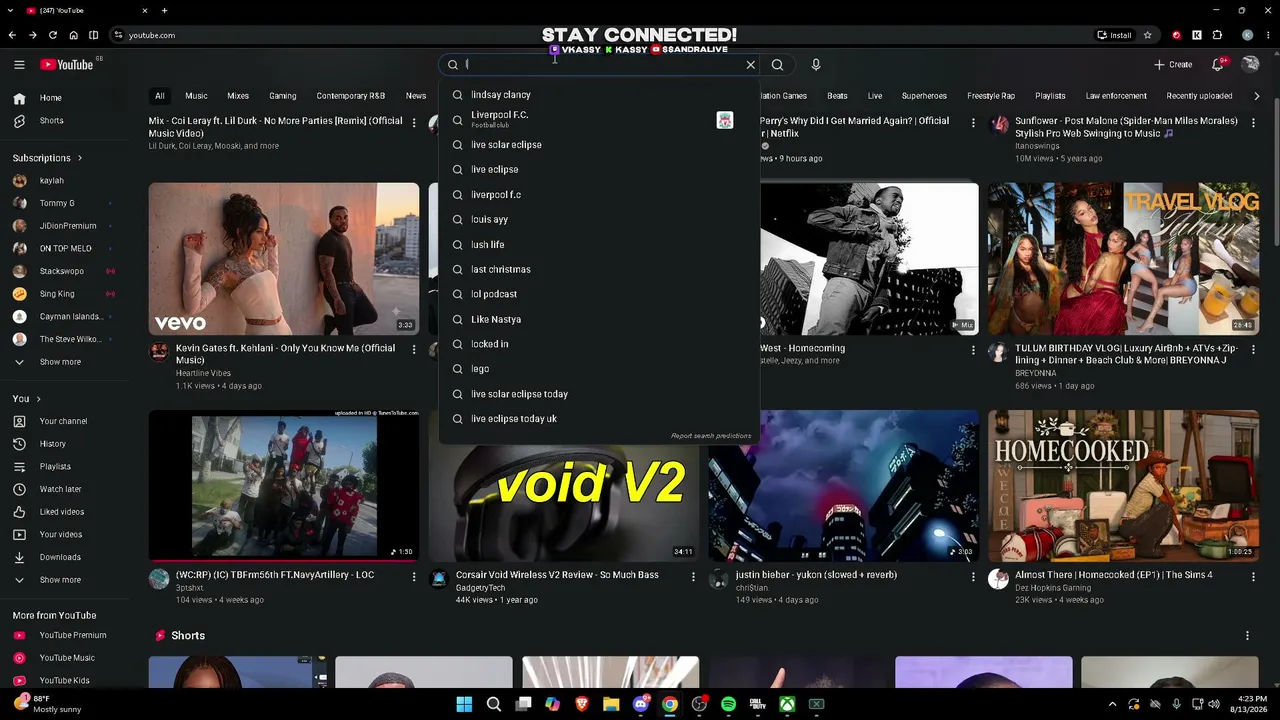
Task: Expand the 'You' section chevron
Action: [x=37, y=399]
